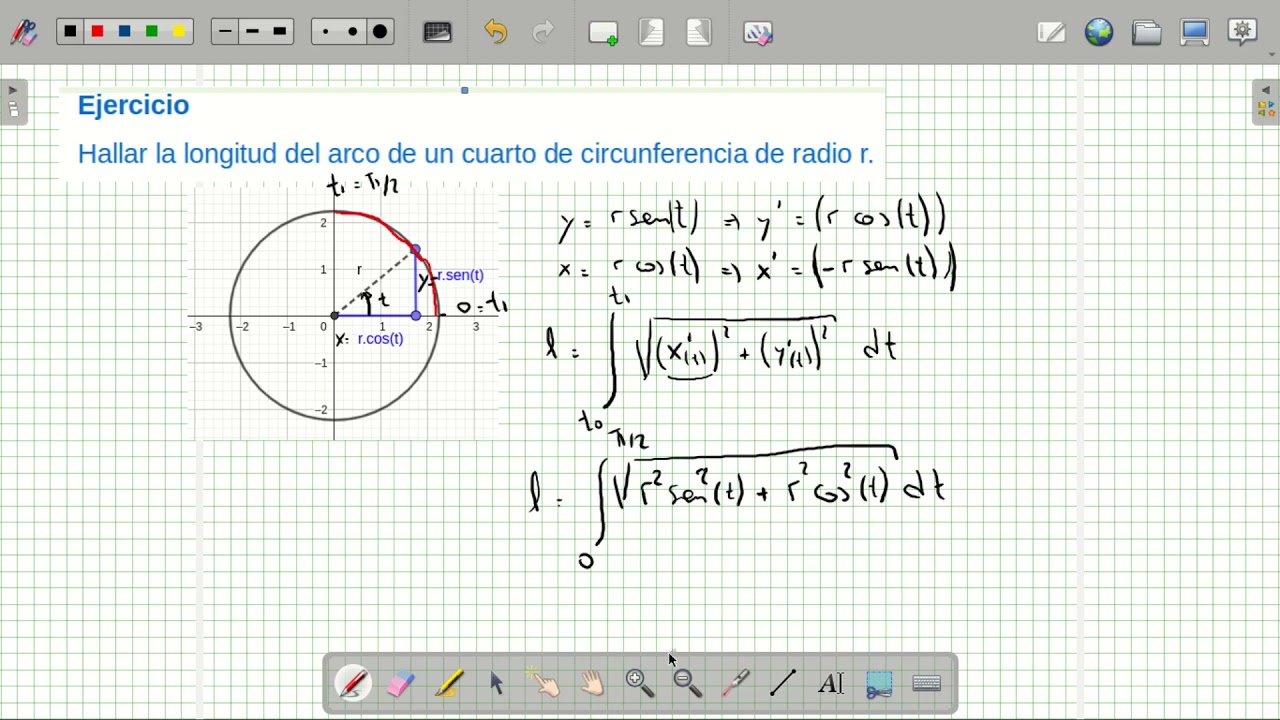This screenshot has height=720, width=1280.
Task: Show the virtual keyboard
Action: point(927,683)
